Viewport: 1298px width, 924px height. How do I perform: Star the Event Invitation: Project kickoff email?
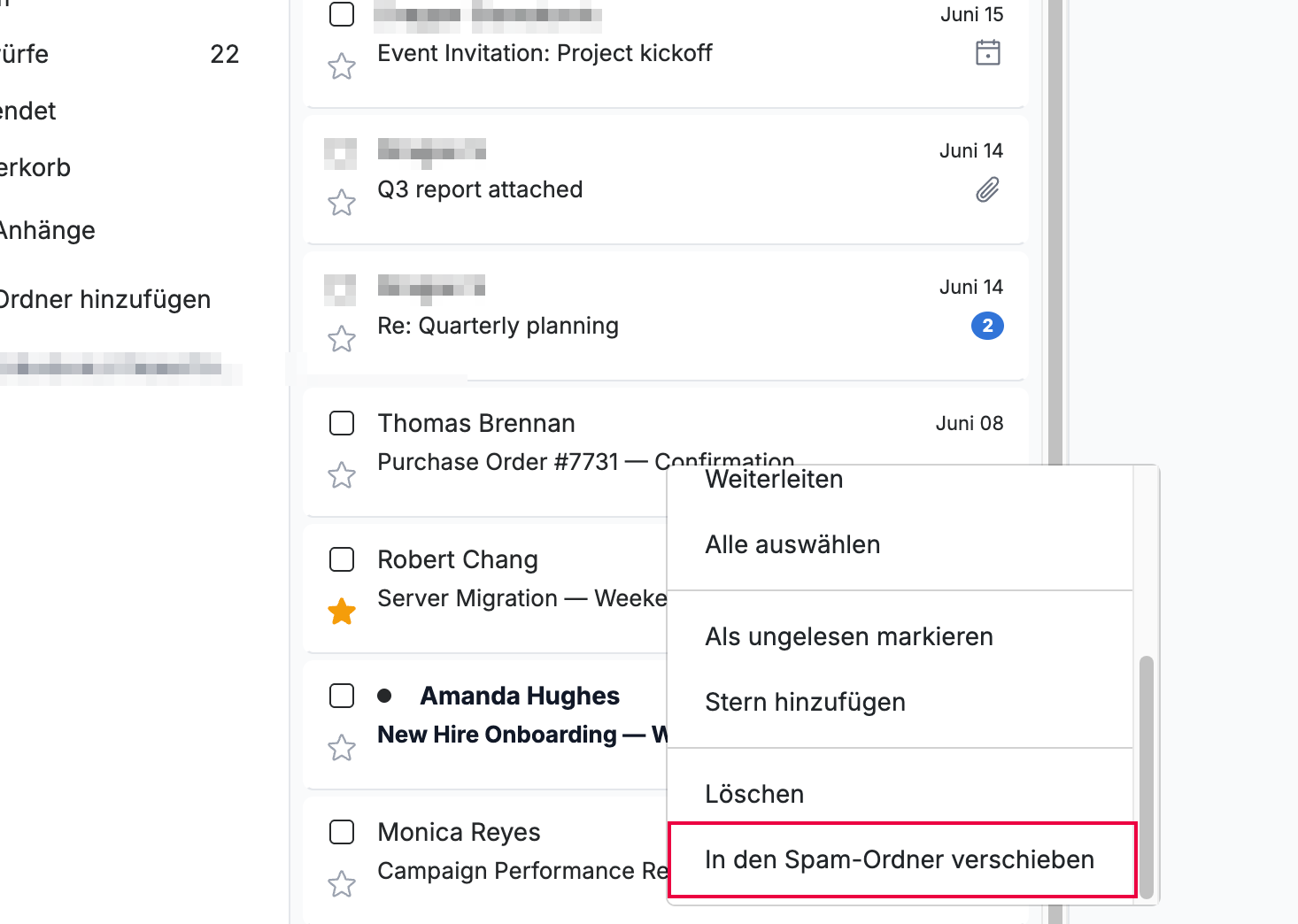342,66
